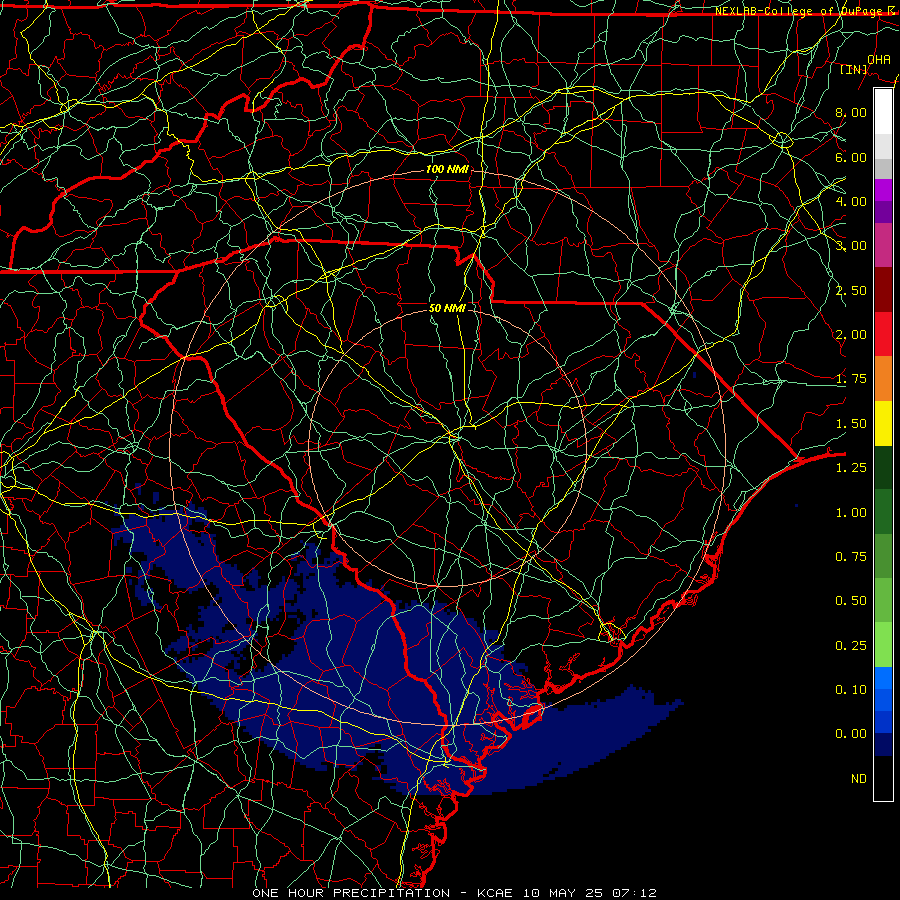
Task: Click the 07:12 timestamp
Action: (x=634, y=893)
